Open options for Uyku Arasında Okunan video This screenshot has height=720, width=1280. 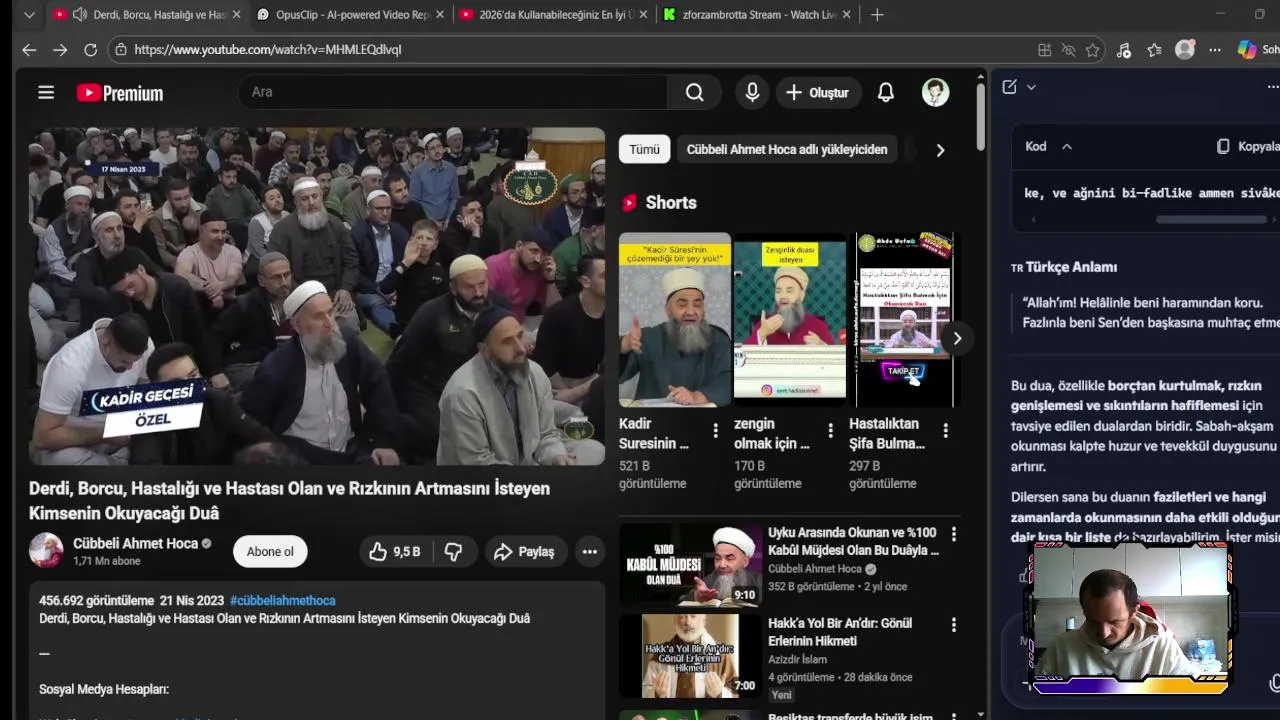(x=953, y=534)
